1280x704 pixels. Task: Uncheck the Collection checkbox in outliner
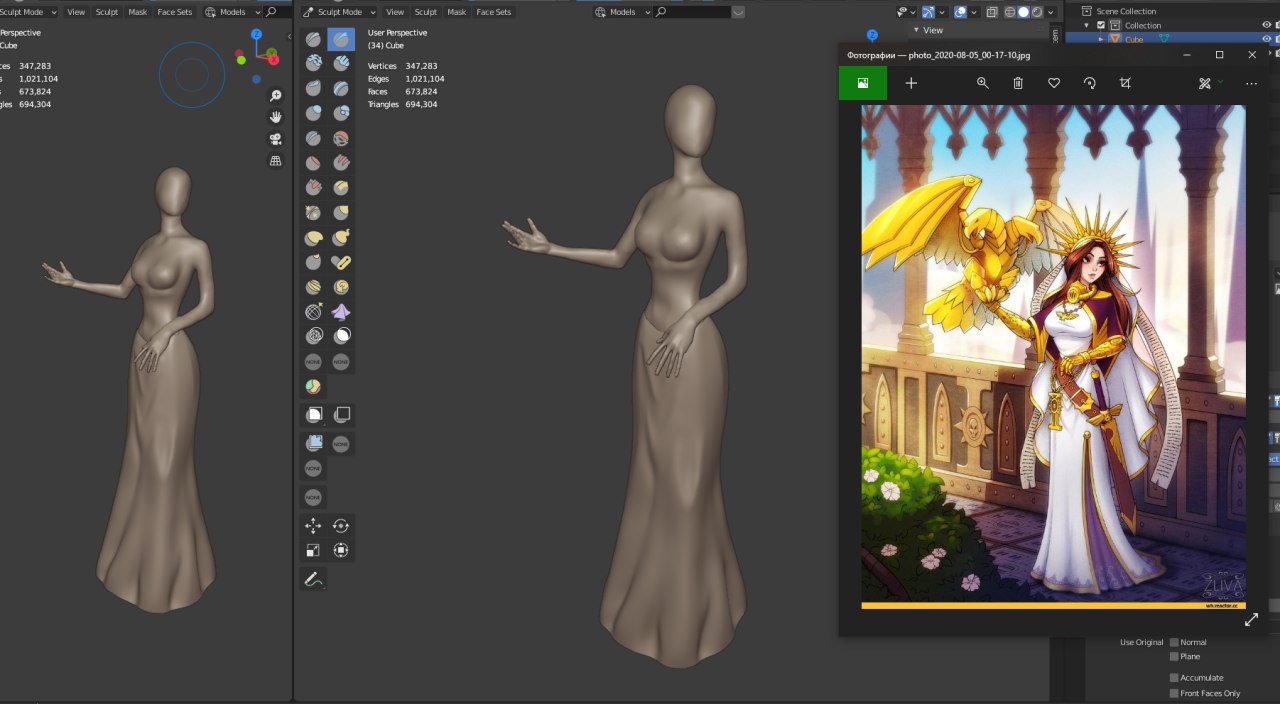[1101, 25]
